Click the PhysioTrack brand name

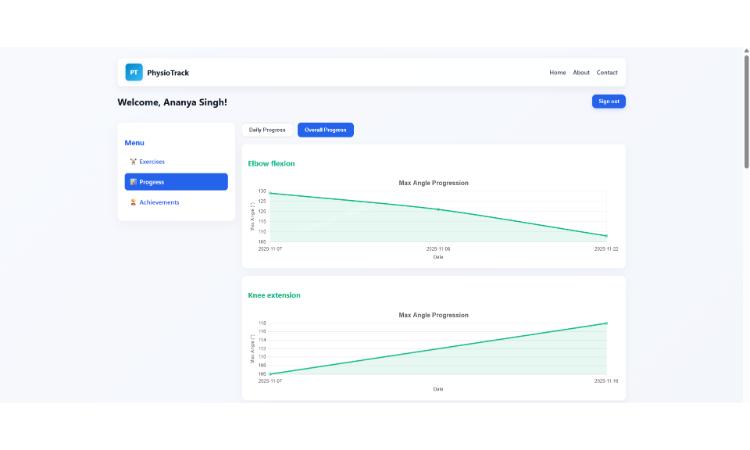tap(168, 73)
